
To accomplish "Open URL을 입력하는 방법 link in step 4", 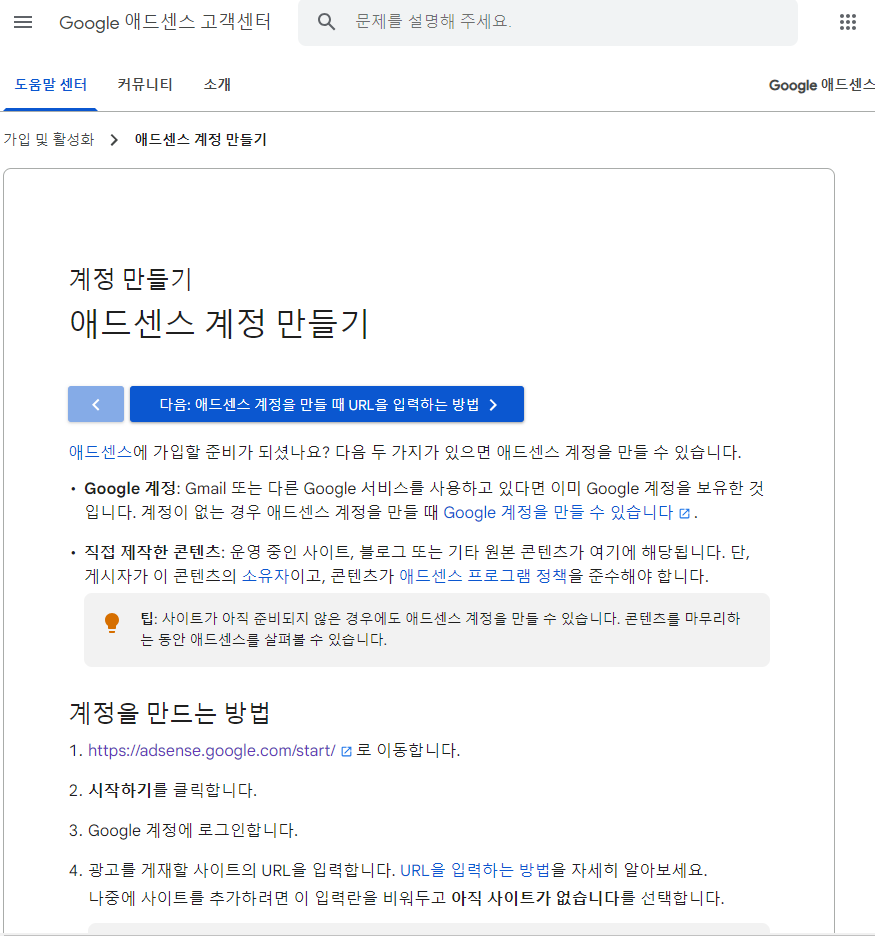I will [x=475, y=870].
